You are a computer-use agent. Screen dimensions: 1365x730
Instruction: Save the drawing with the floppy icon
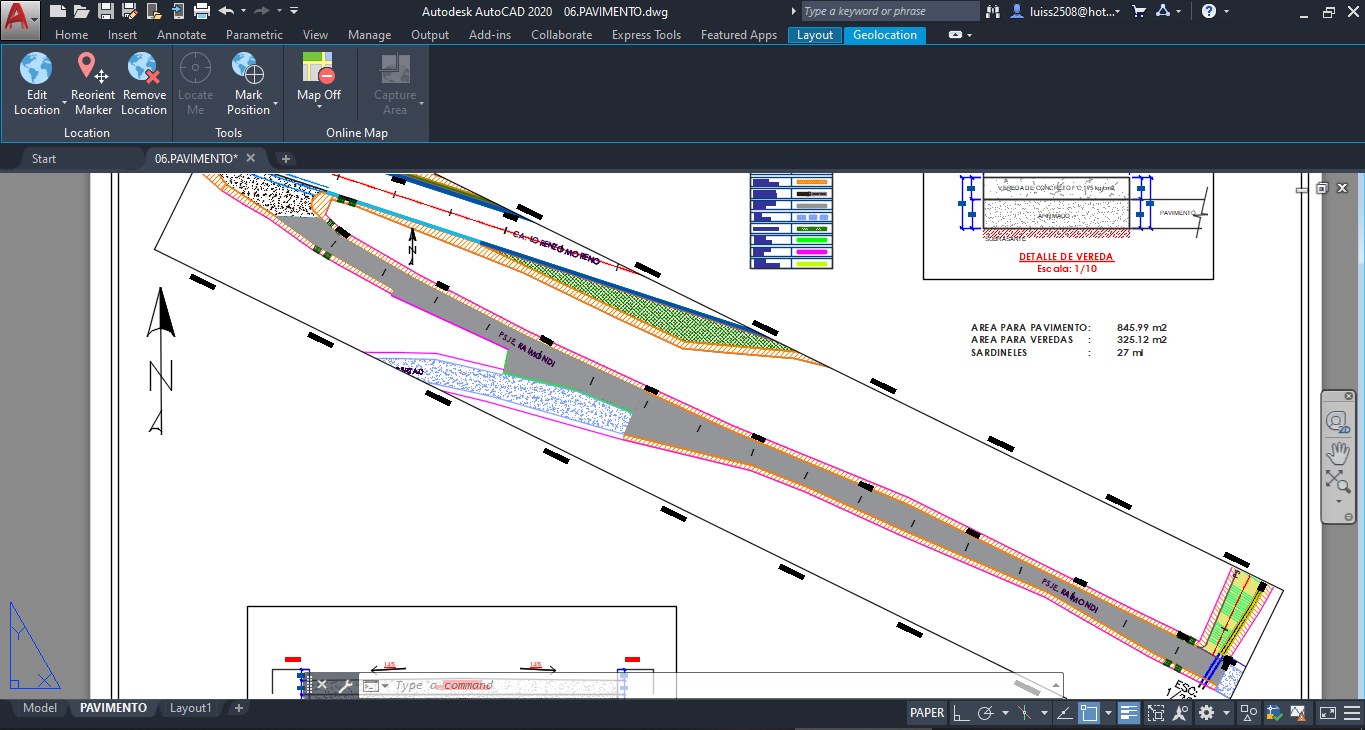pos(106,11)
